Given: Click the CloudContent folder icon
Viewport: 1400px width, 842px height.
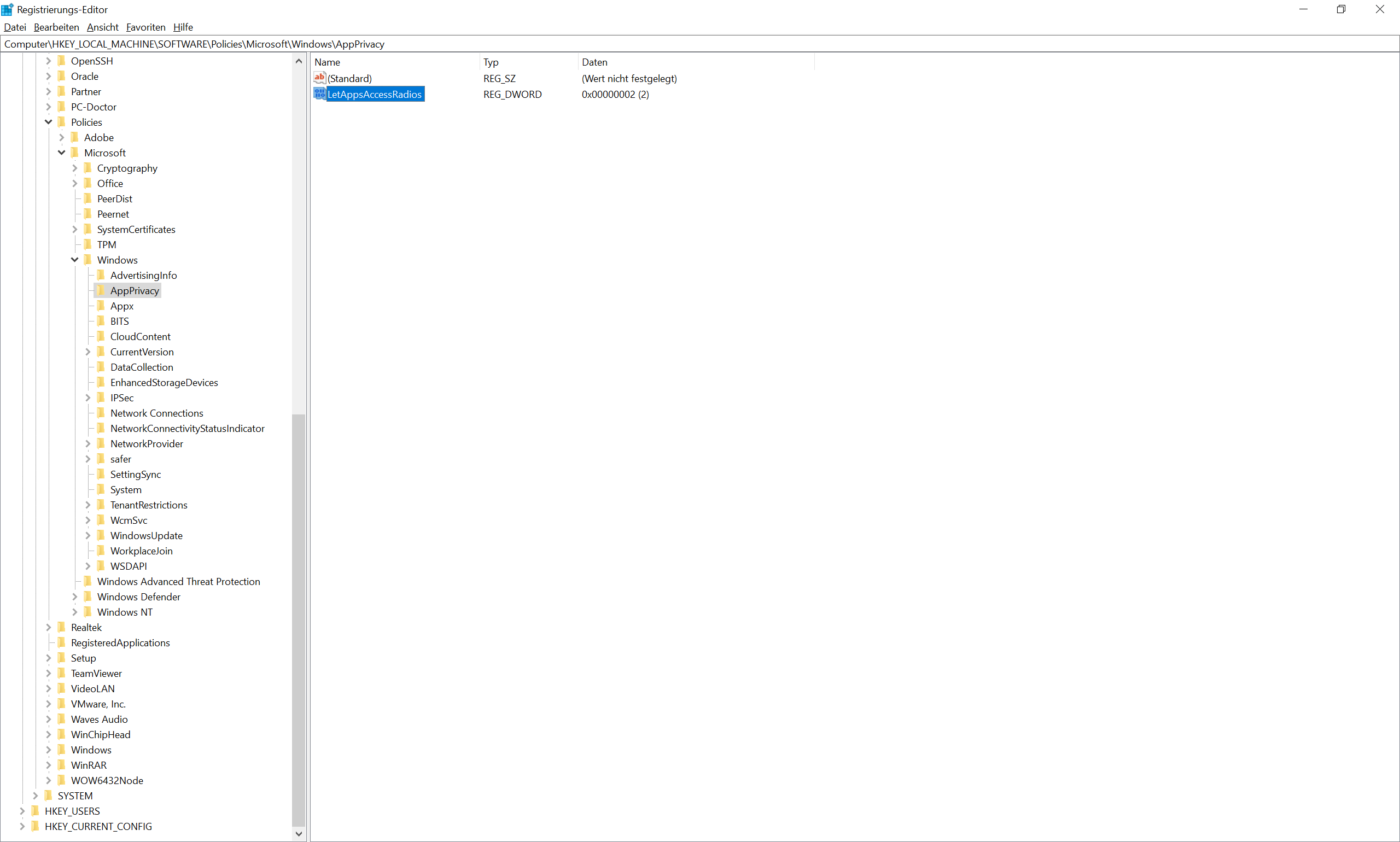Looking at the screenshot, I should 101,336.
